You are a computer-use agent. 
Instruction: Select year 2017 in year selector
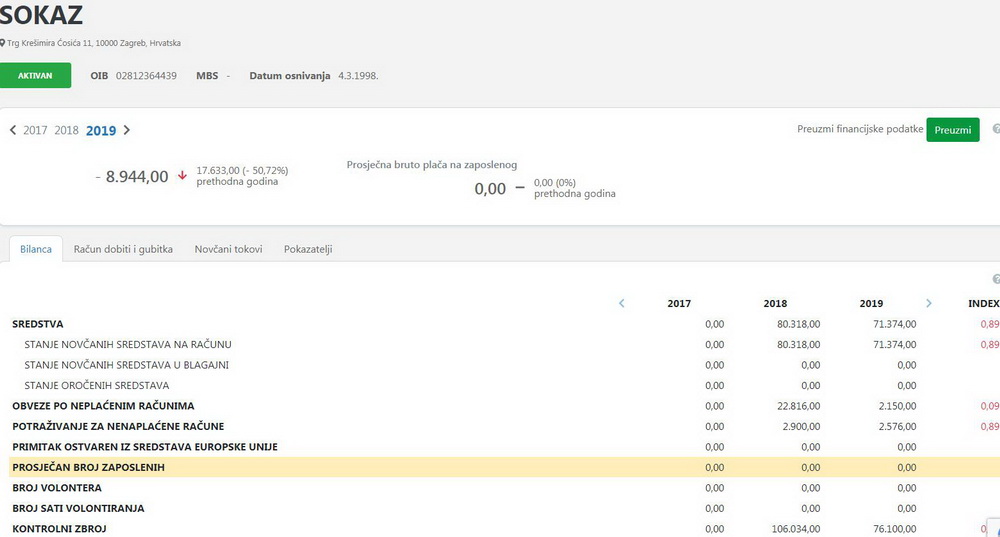point(35,130)
